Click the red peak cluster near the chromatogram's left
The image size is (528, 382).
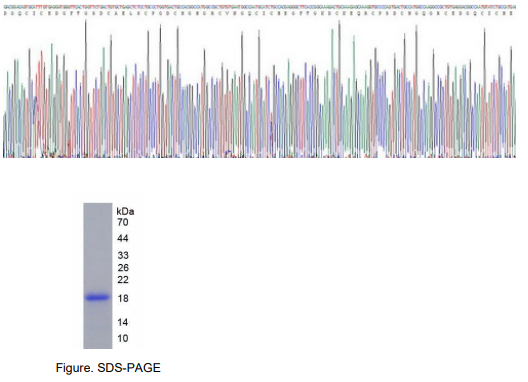(40, 101)
